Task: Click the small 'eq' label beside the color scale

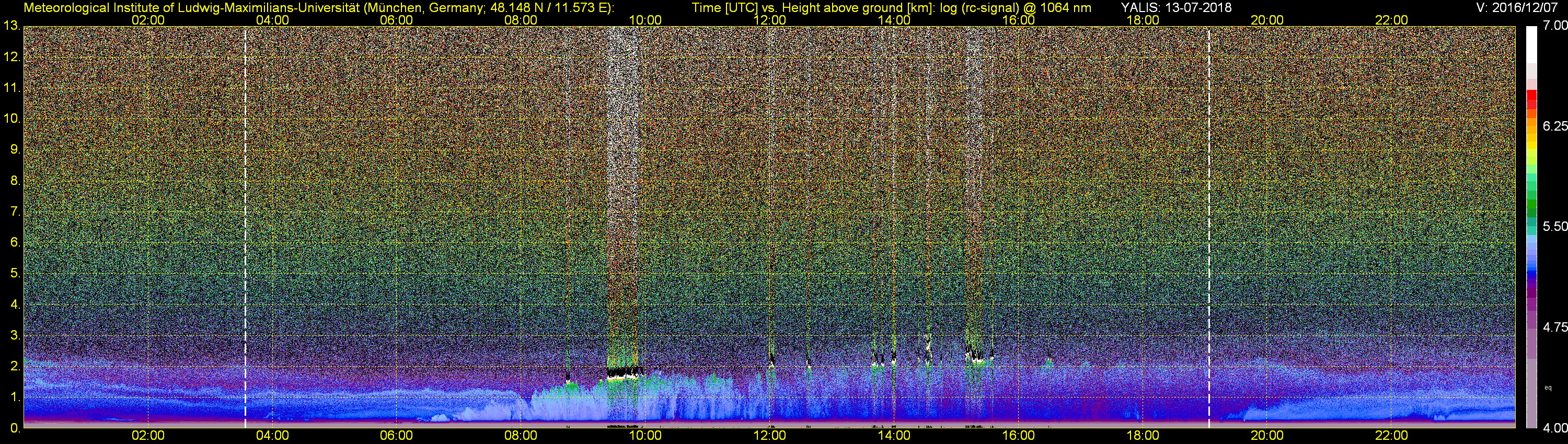Action: [1547, 388]
